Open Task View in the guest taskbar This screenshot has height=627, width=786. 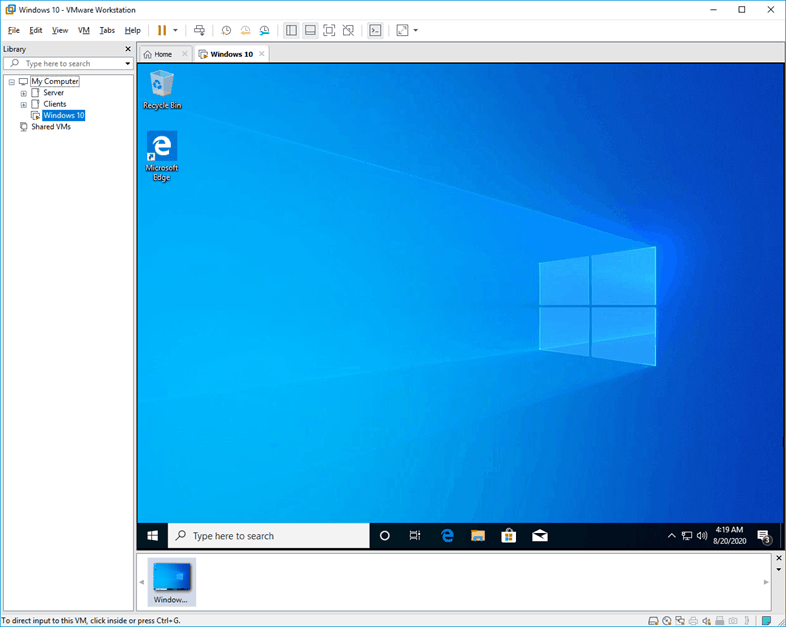click(415, 536)
